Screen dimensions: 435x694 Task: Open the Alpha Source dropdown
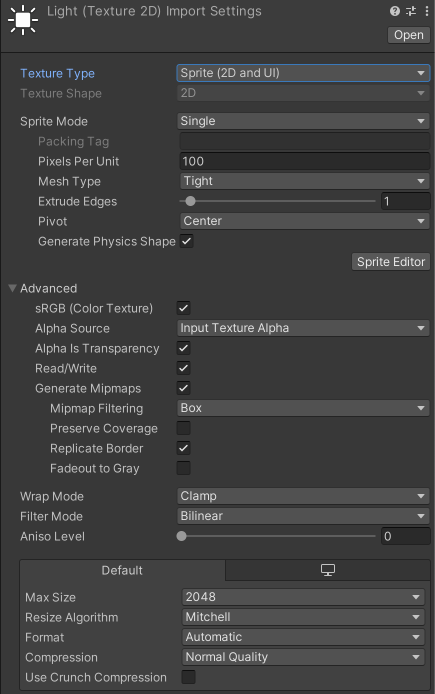[303, 328]
